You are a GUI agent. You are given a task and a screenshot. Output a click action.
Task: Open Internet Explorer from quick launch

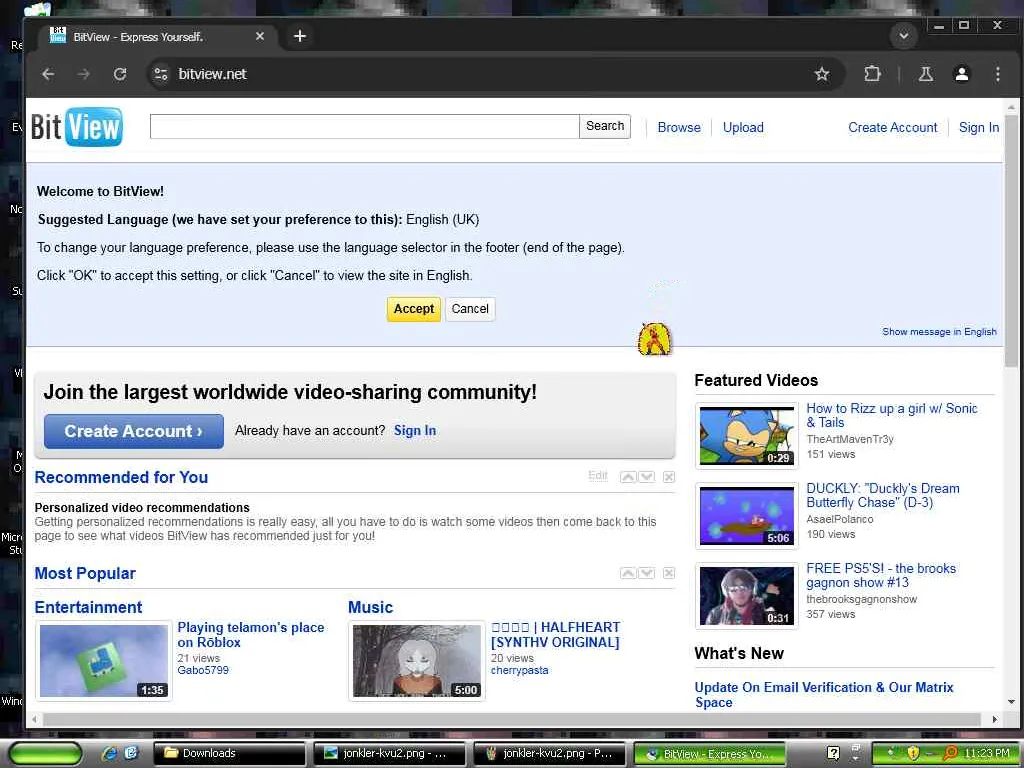(110, 753)
